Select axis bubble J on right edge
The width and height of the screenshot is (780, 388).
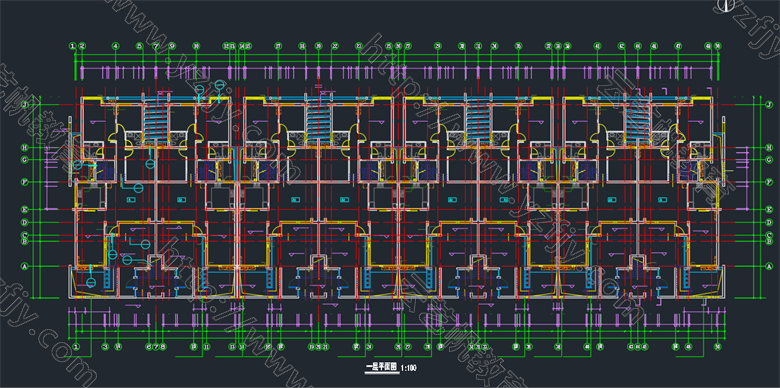click(769, 104)
